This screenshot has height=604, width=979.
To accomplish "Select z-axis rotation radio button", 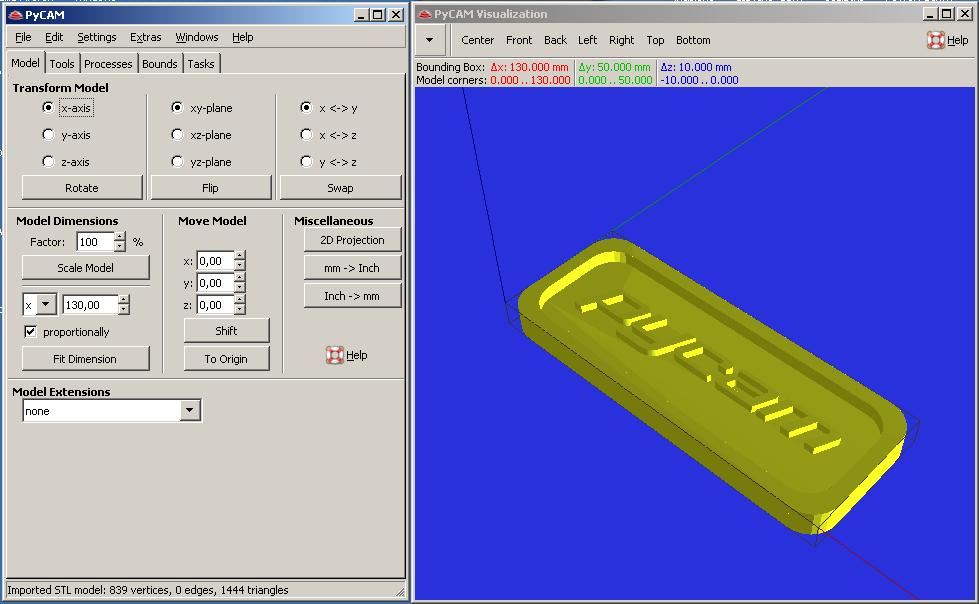I will pyautogui.click(x=48, y=161).
